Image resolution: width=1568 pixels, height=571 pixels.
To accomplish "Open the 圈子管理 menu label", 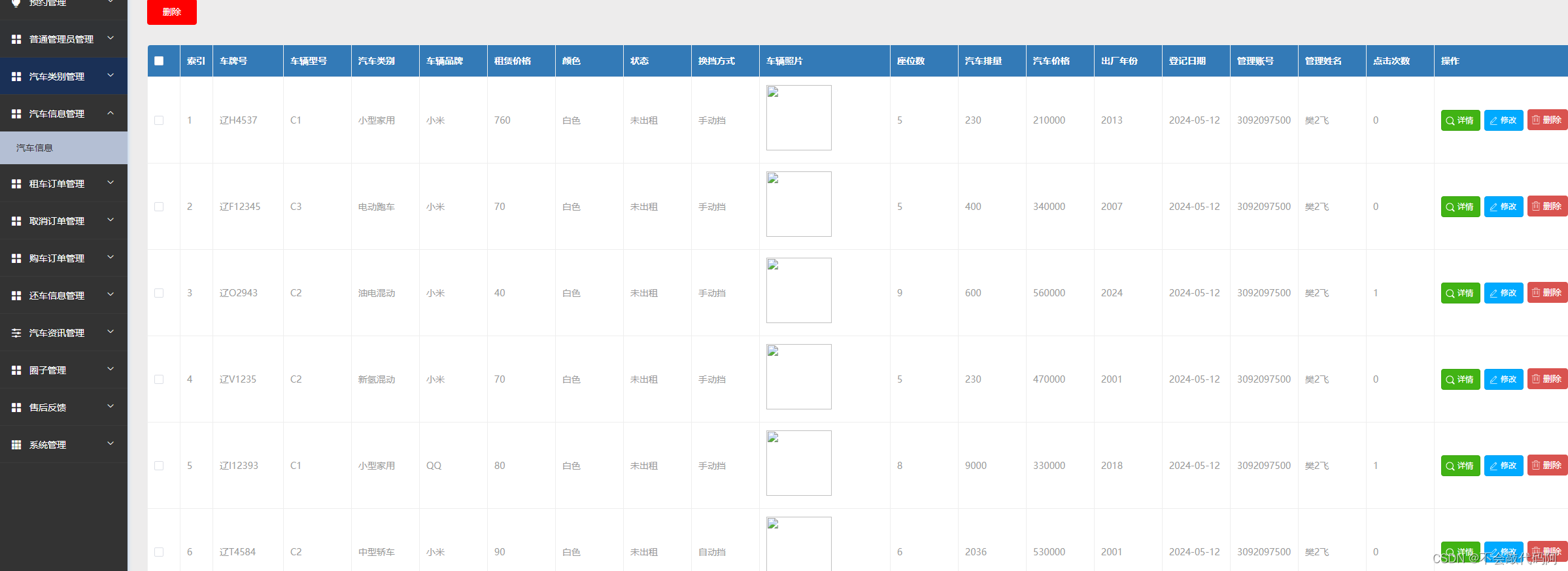I will 48,370.
